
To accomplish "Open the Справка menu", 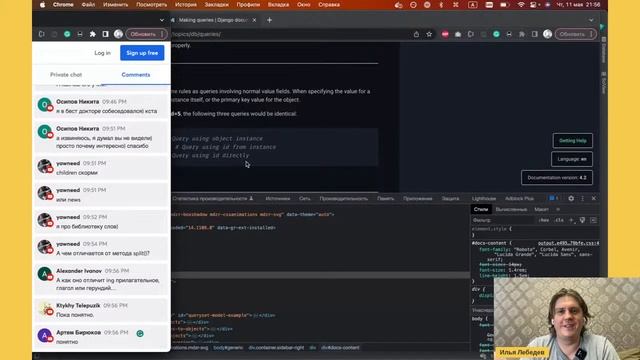I will coord(329,5).
